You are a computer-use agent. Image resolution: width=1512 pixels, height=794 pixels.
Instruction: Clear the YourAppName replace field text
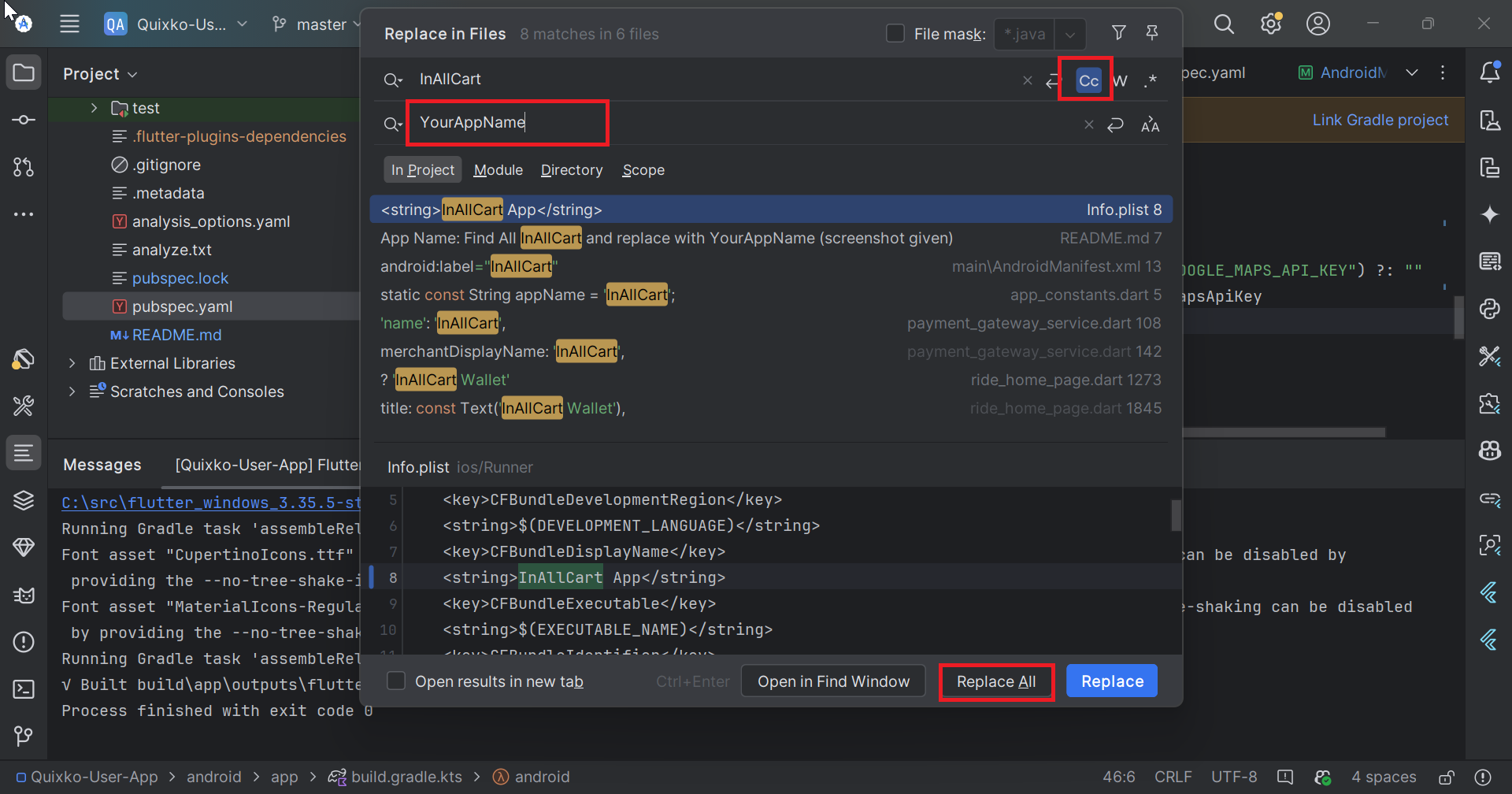pyautogui.click(x=1089, y=124)
